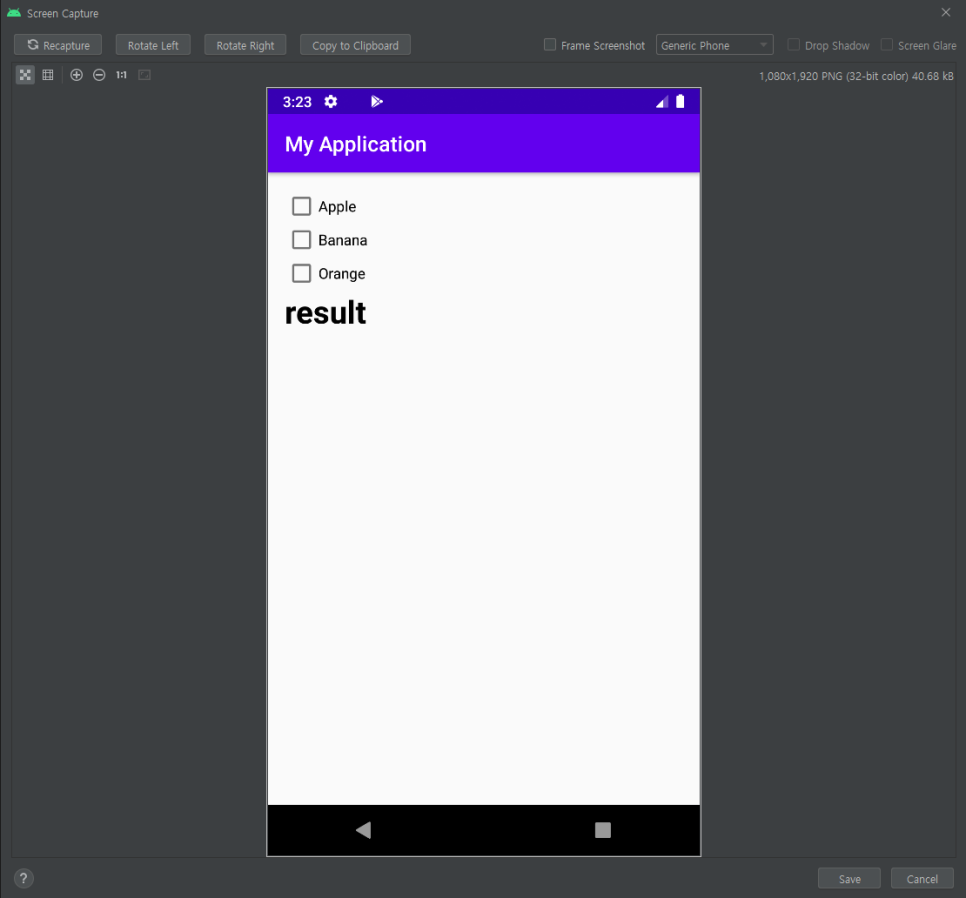Click the battery icon in status bar

[680, 102]
